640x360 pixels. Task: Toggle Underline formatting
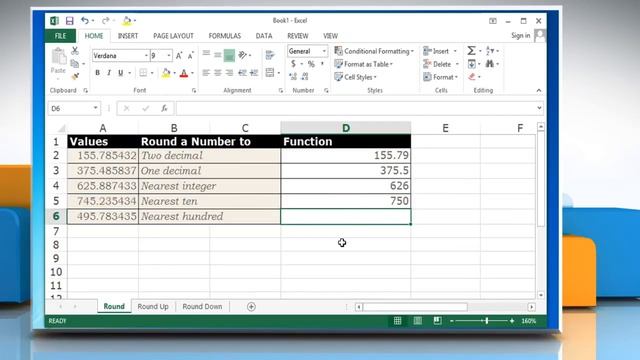pyautogui.click(x=120, y=73)
